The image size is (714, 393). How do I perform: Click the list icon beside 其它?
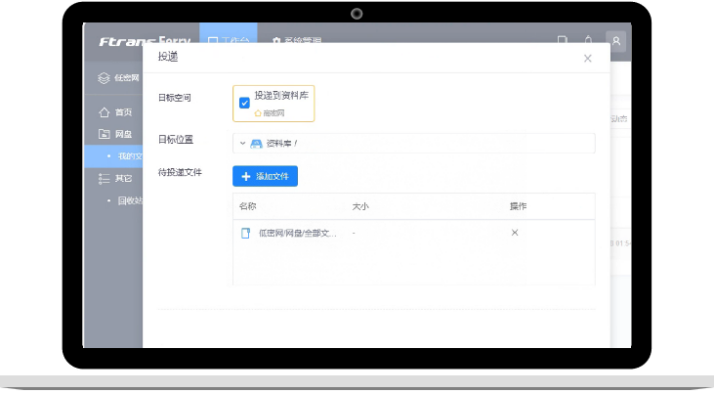pyautogui.click(x=104, y=179)
